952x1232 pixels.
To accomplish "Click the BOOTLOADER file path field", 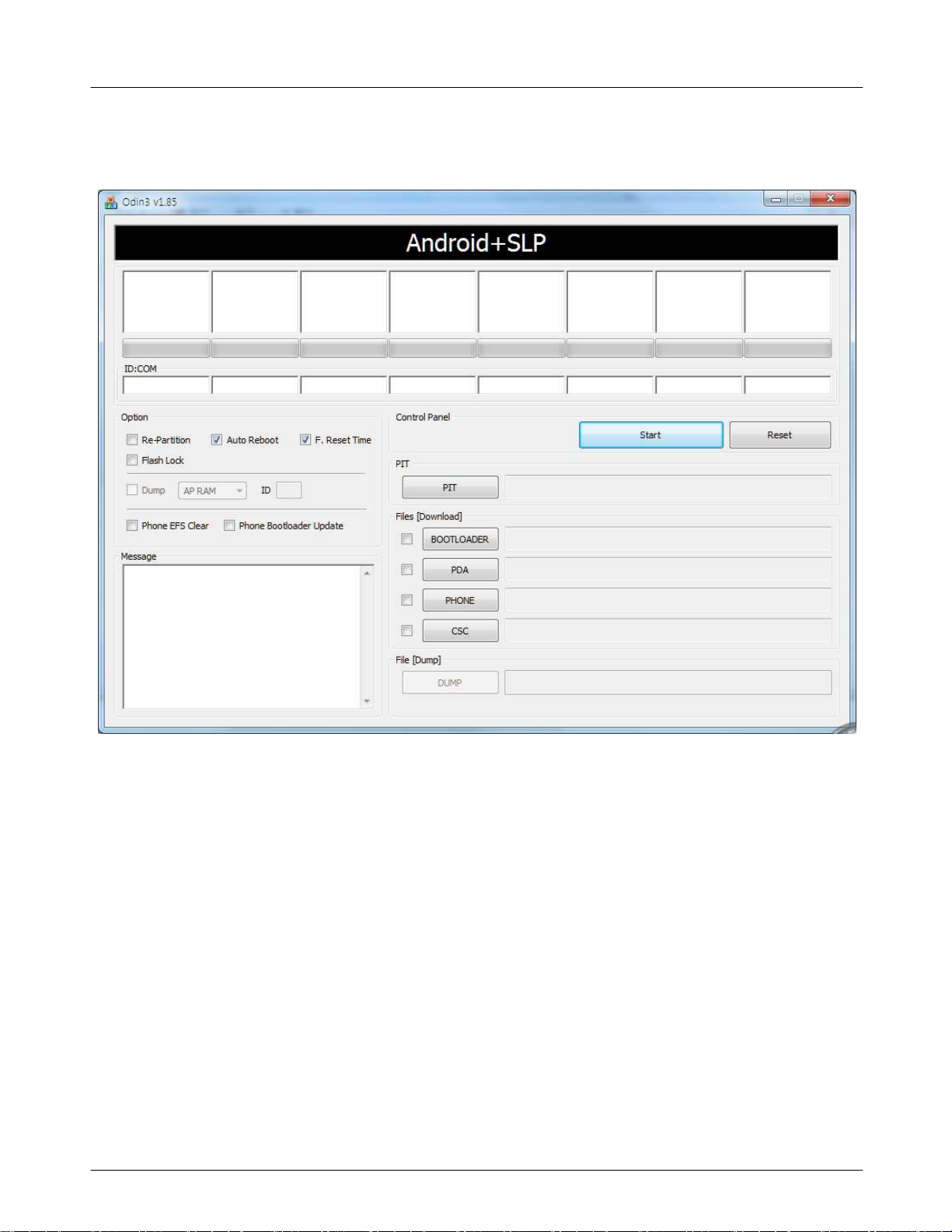I will (x=668, y=539).
